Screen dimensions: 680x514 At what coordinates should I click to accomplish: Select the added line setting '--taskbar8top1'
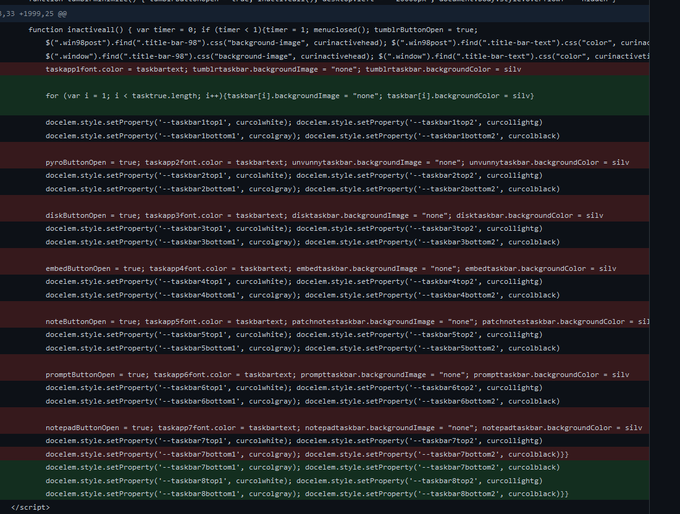324,481
